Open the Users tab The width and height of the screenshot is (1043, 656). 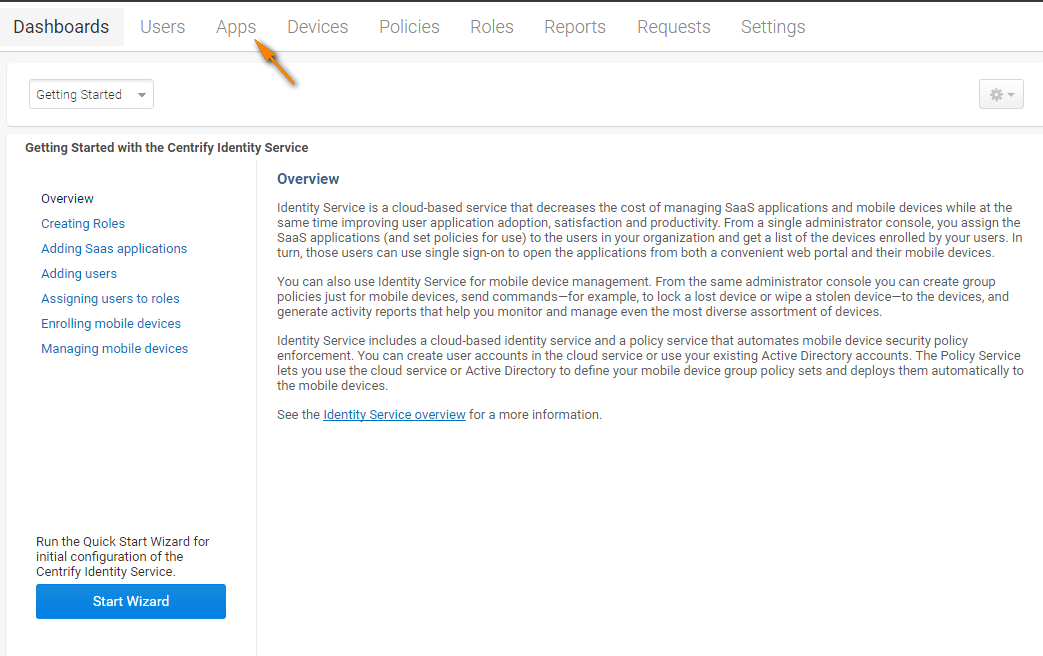(162, 27)
